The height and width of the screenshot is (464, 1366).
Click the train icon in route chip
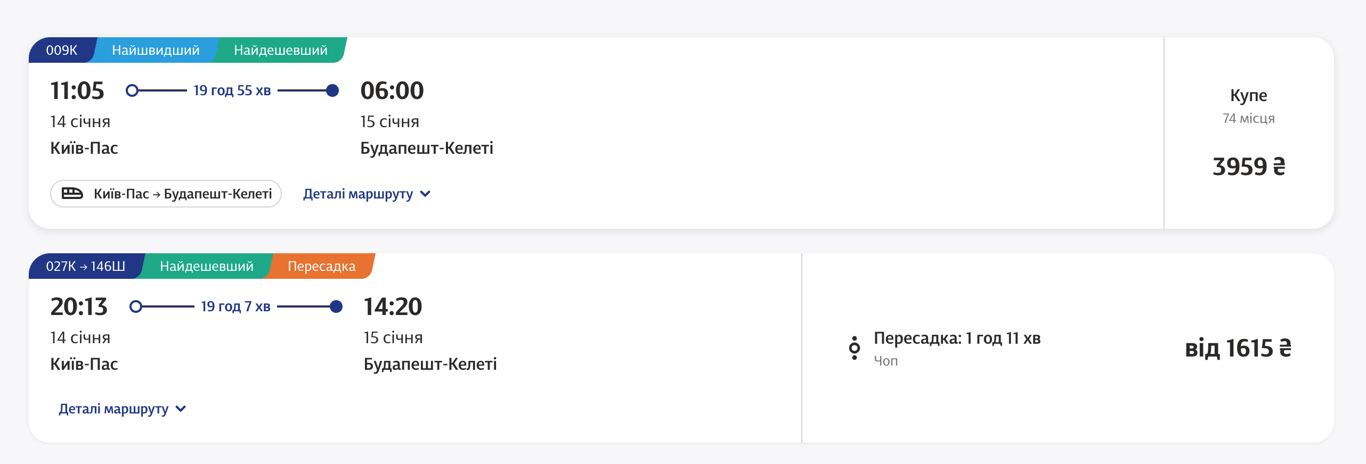point(72,194)
